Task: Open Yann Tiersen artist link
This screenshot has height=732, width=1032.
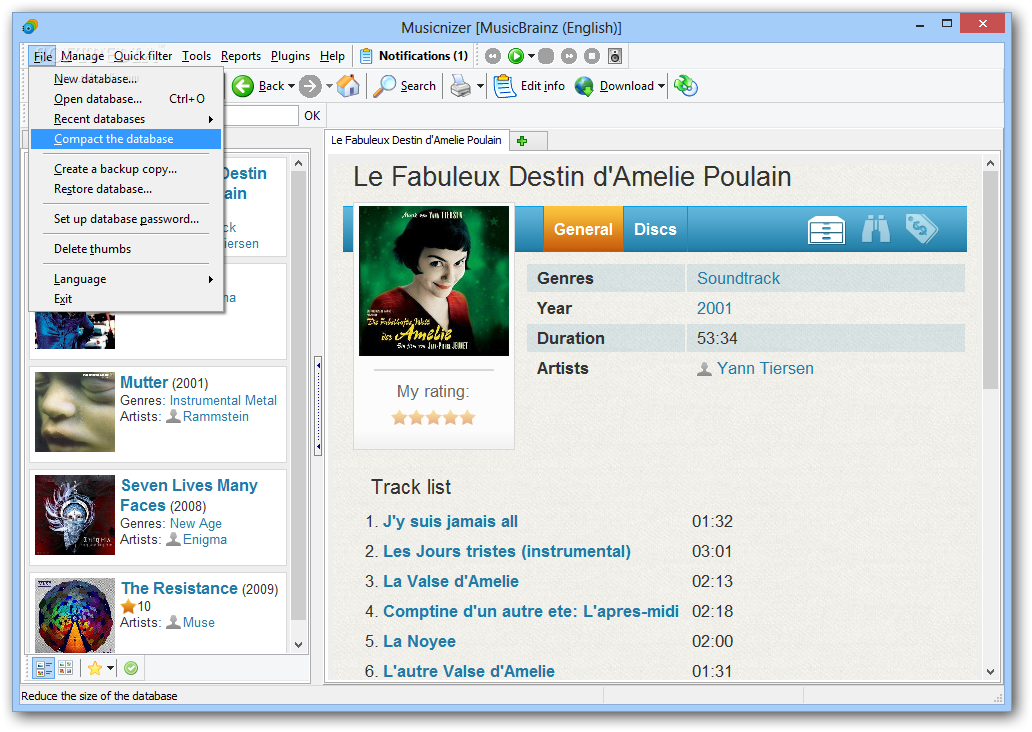Action: pyautogui.click(x=765, y=369)
